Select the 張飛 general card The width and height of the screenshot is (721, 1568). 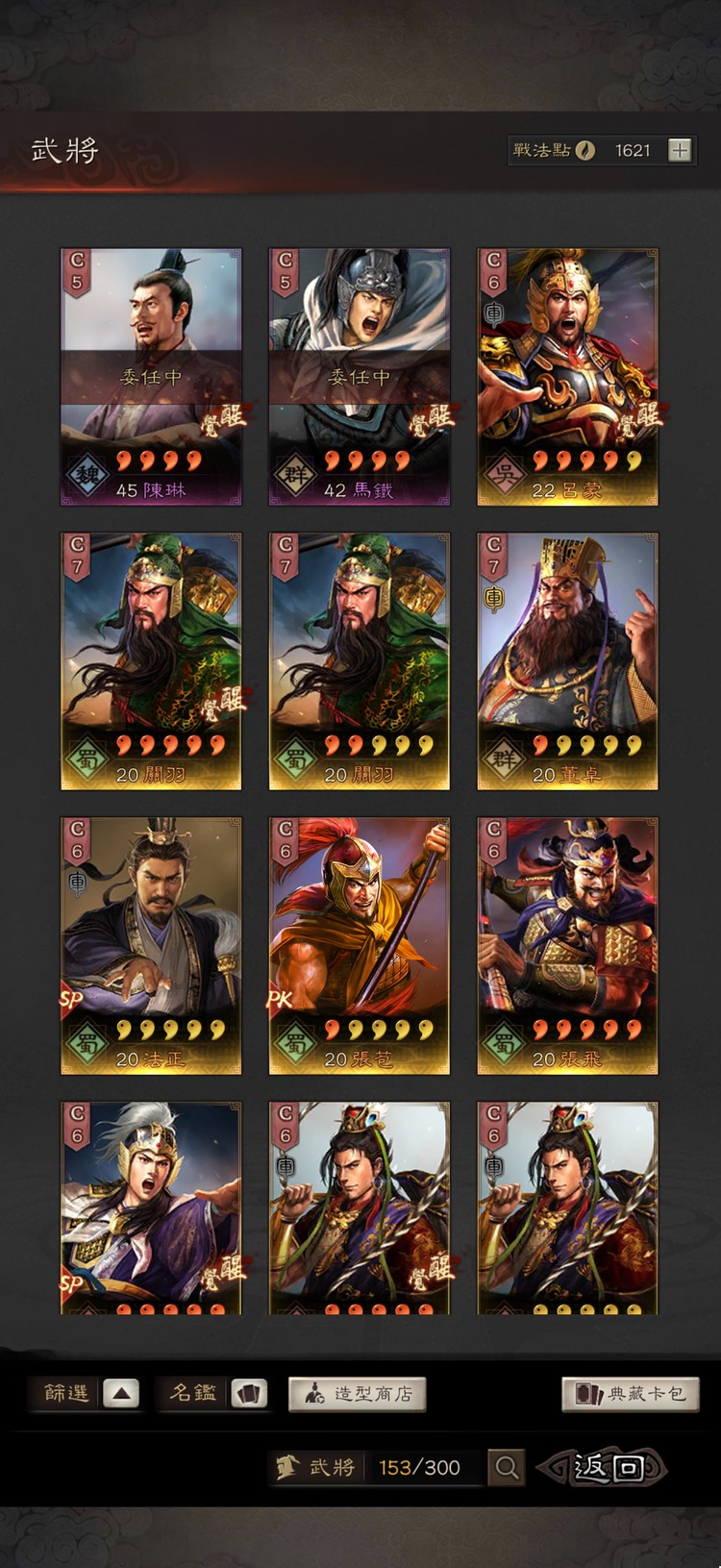click(567, 946)
